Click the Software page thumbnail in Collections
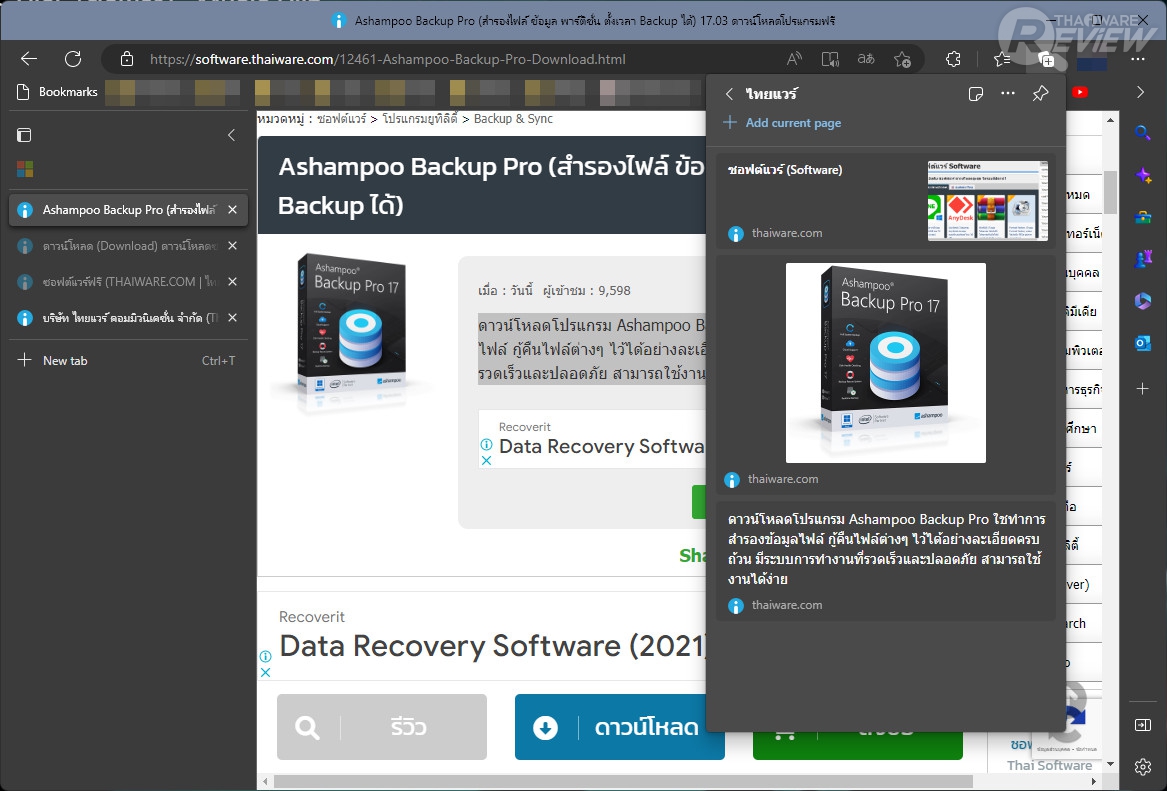Screen dimensions: 1167x791 (988, 200)
